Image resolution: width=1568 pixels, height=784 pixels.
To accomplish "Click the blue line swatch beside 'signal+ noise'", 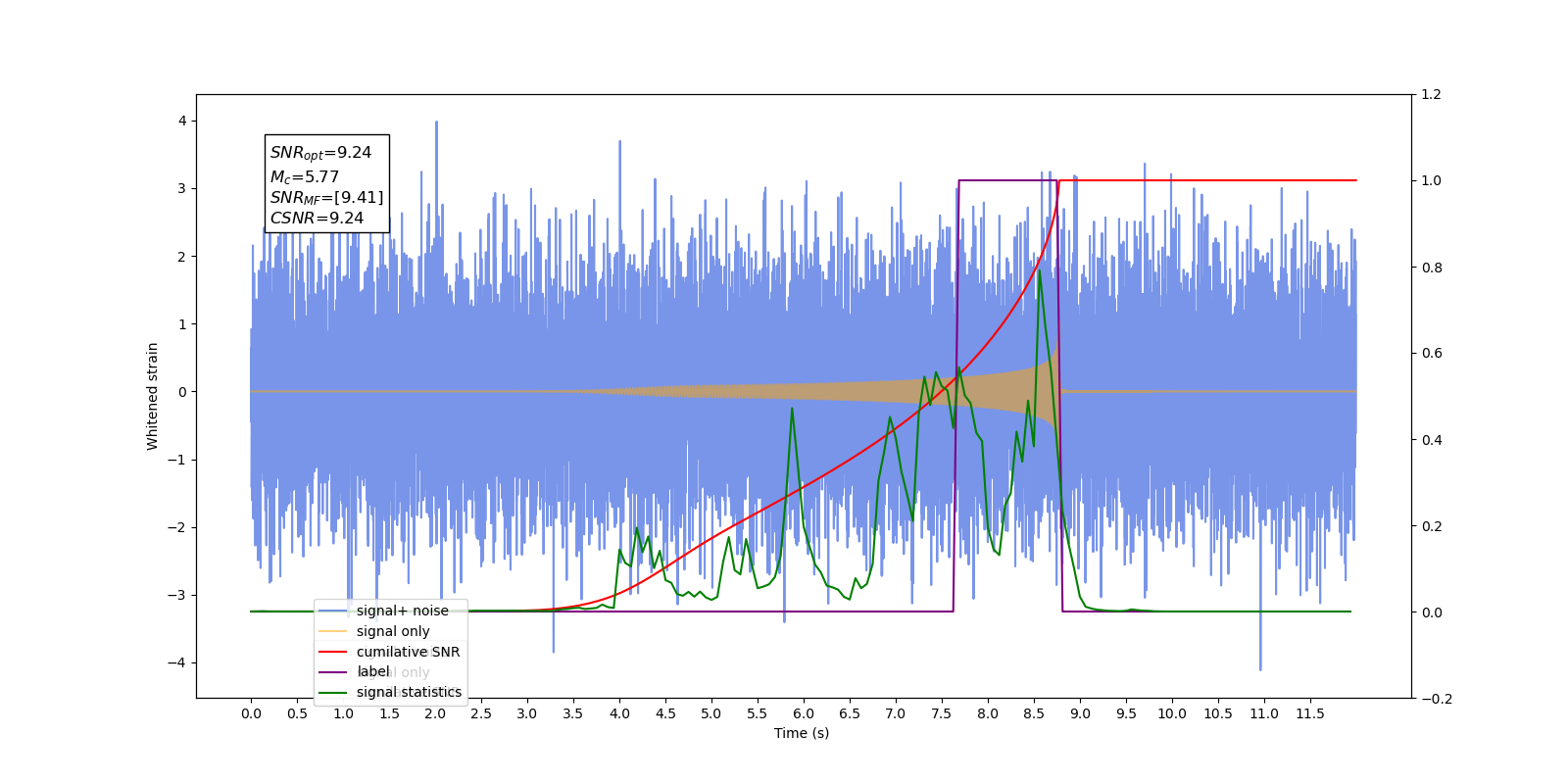I will click(333, 611).
